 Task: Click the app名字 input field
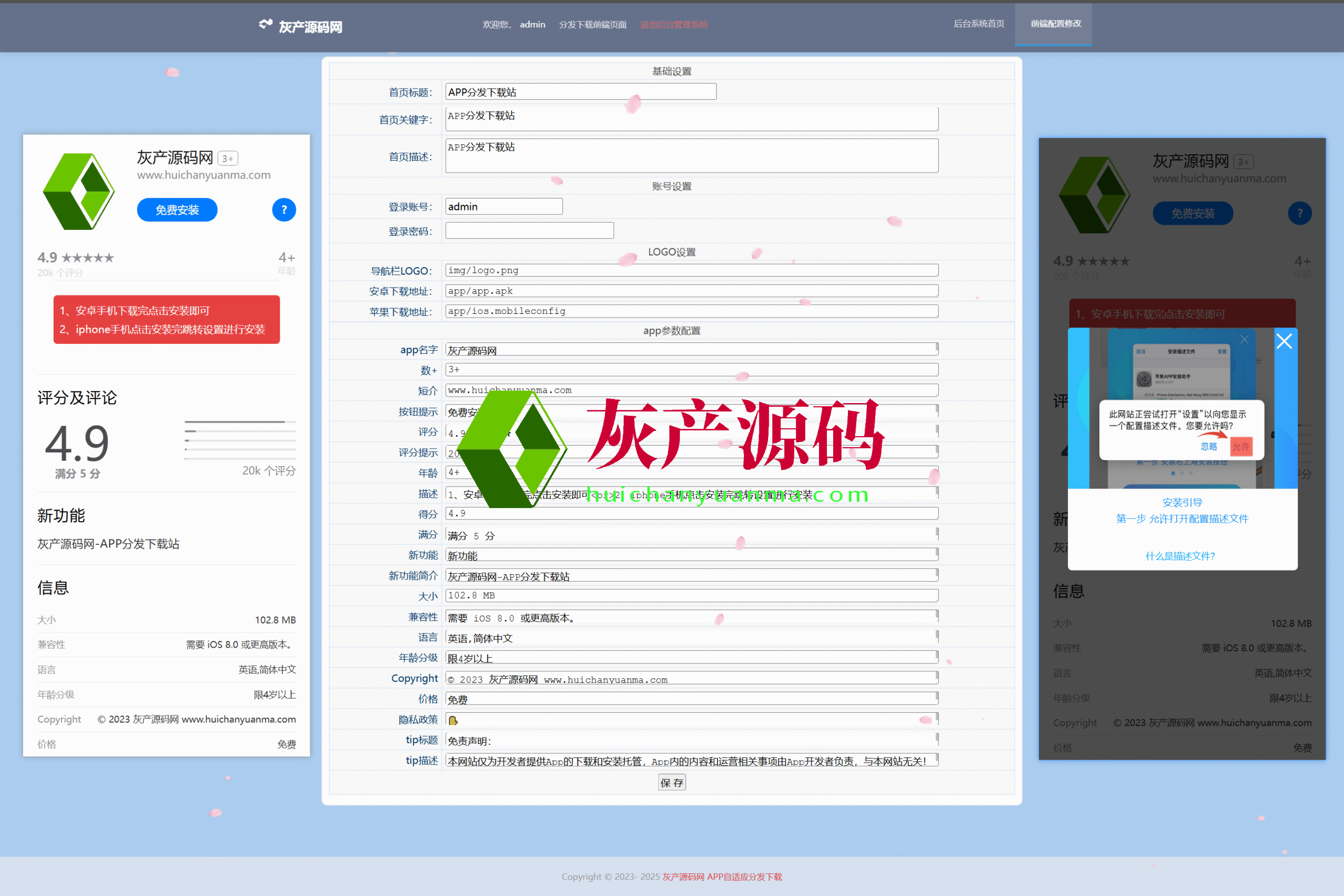[x=691, y=350]
